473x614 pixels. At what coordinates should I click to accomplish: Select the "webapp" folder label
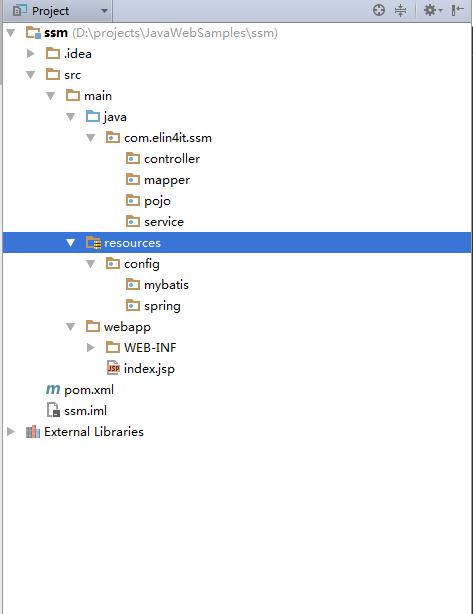point(127,327)
